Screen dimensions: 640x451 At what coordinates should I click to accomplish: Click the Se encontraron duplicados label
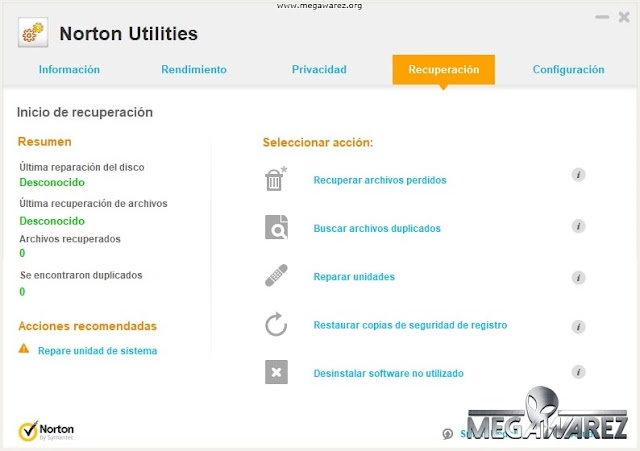click(x=81, y=275)
